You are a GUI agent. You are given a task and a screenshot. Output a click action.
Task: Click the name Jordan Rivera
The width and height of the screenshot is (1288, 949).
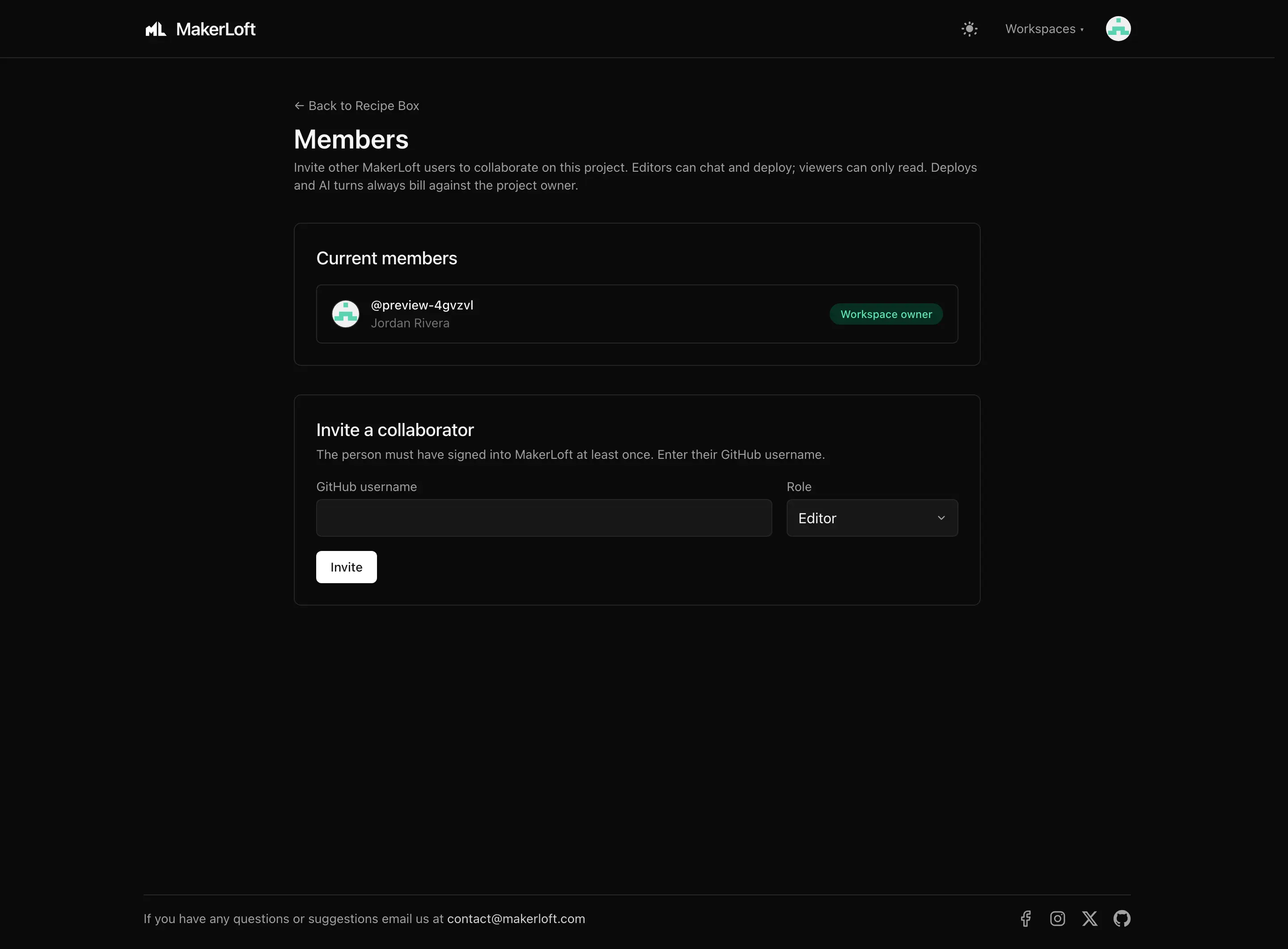pos(410,323)
